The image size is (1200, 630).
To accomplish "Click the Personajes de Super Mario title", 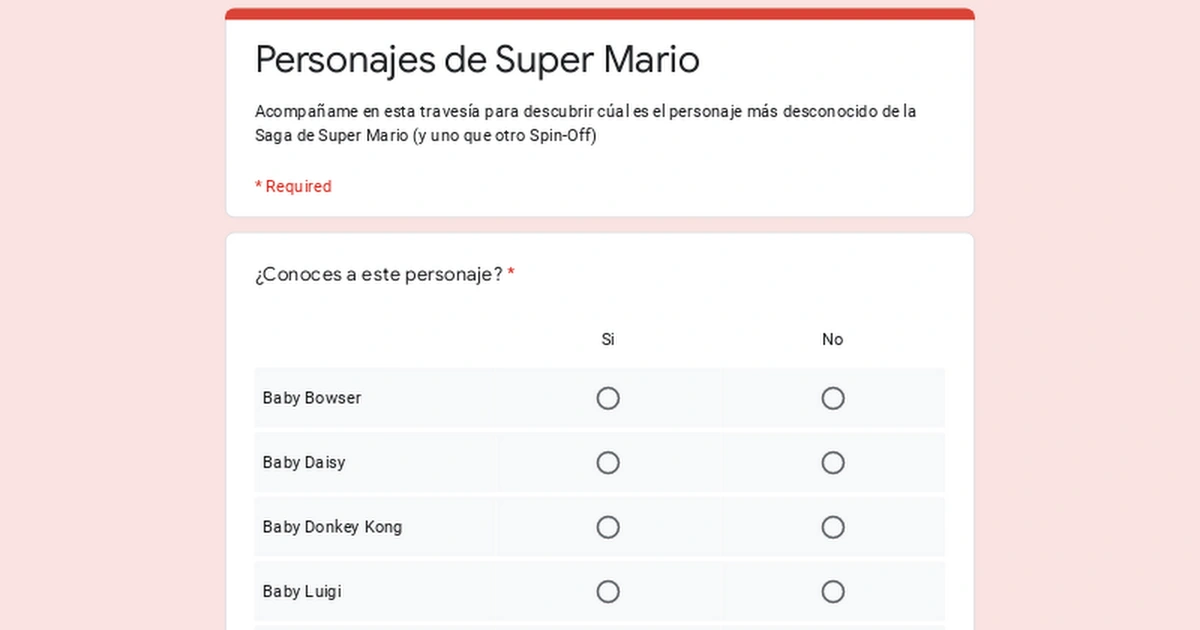I will click(x=477, y=60).
